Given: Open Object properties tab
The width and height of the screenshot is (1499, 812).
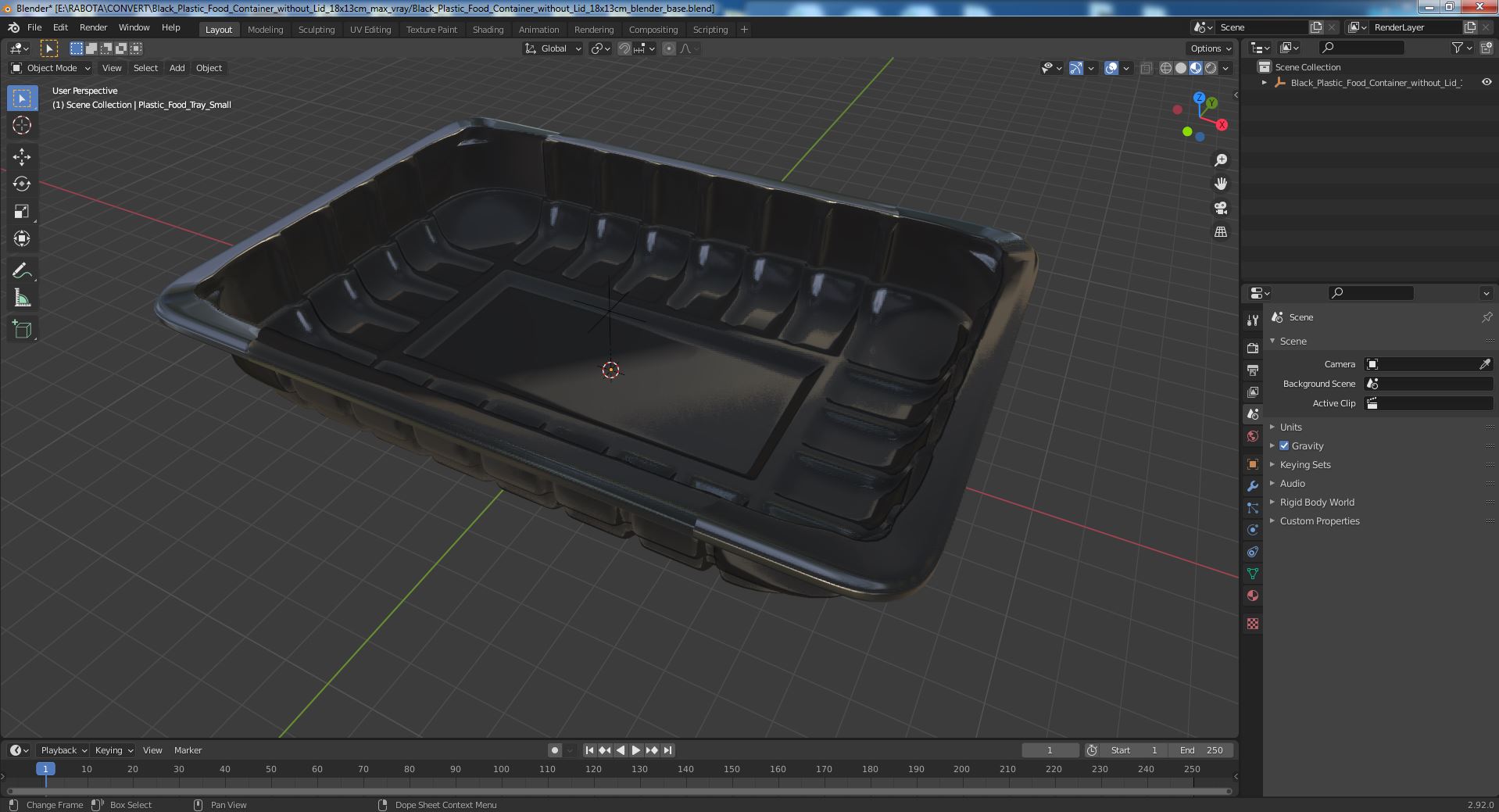Looking at the screenshot, I should [x=1253, y=464].
